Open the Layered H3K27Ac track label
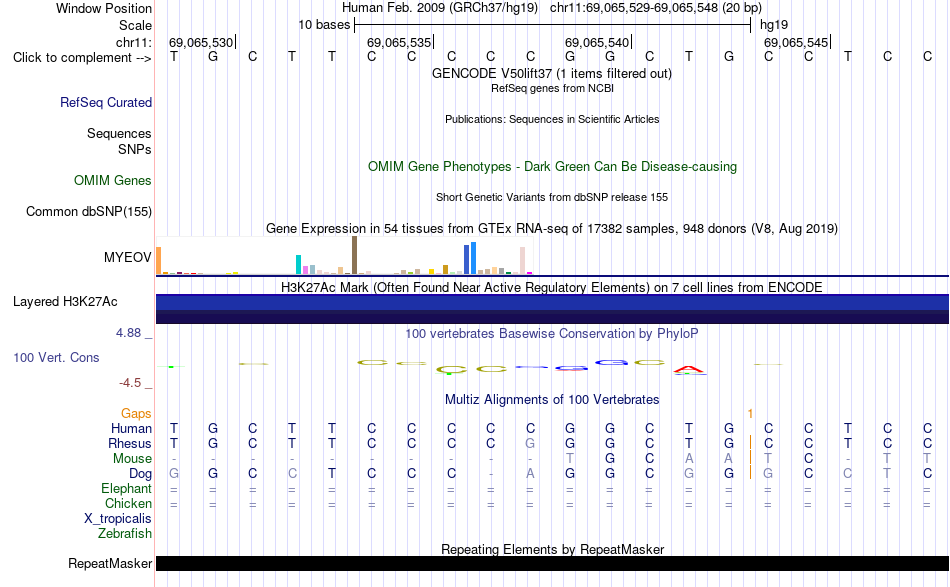Viewport: 950px width, 587px height. [x=65, y=302]
